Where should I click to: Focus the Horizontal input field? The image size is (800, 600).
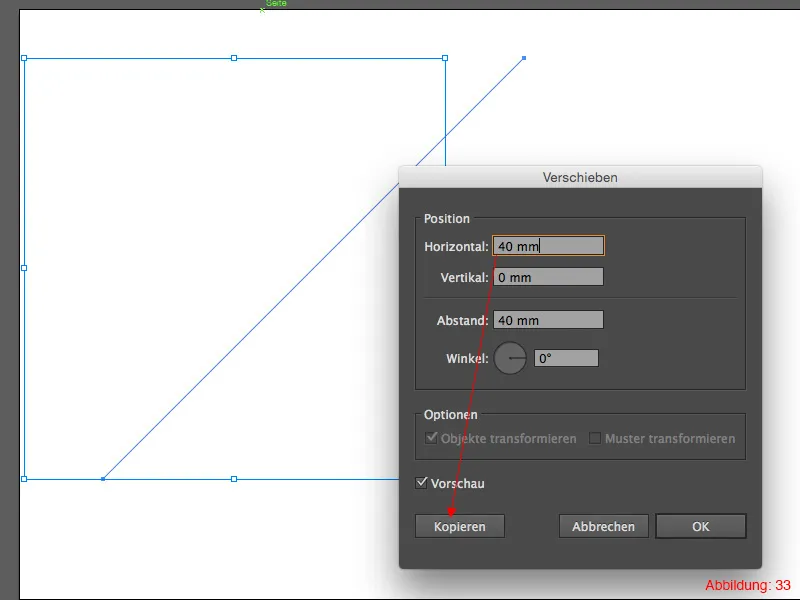(x=548, y=246)
